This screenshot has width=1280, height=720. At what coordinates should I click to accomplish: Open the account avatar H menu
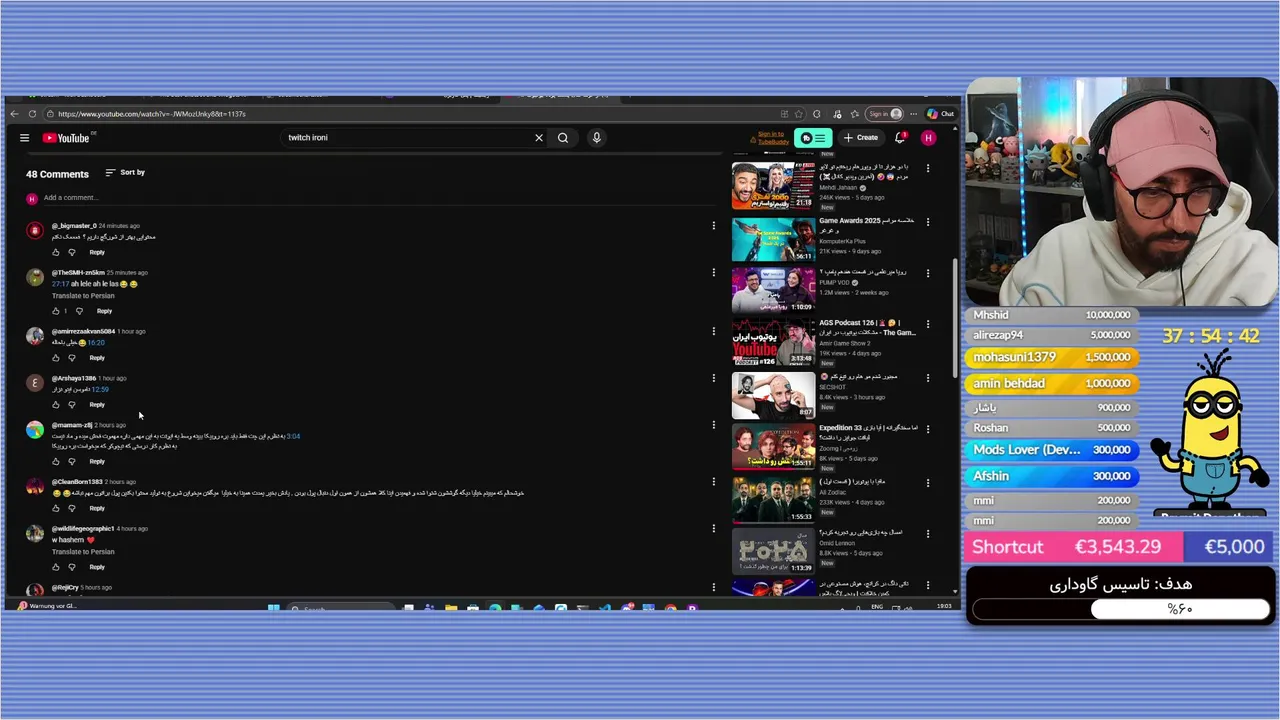click(928, 138)
